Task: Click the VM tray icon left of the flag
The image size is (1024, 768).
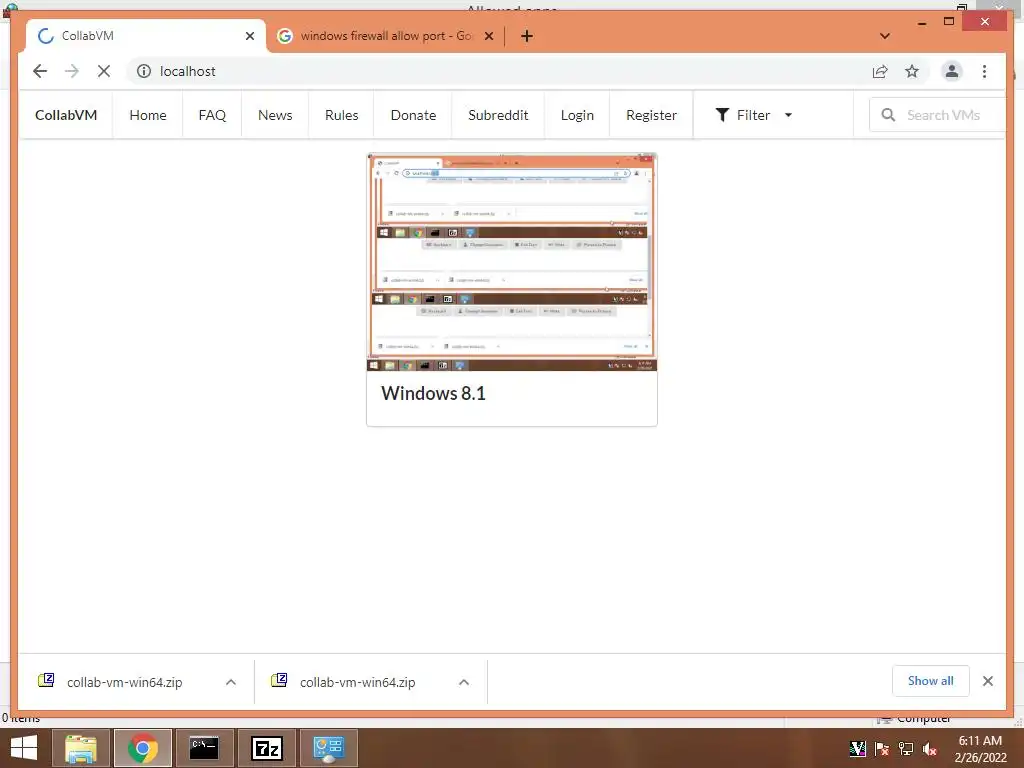Action: tap(857, 749)
